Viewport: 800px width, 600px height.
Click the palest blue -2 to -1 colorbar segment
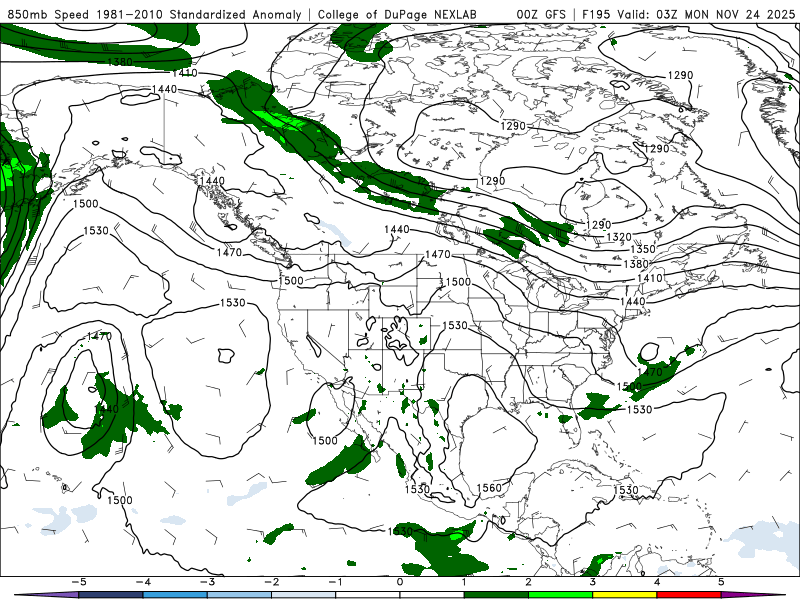pos(304,595)
